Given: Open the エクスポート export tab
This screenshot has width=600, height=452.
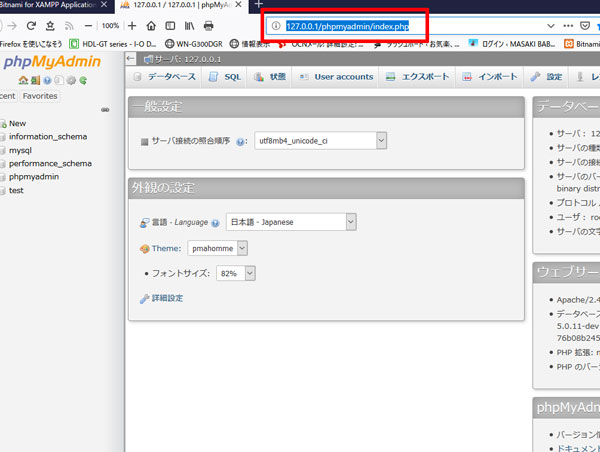Looking at the screenshot, I should pyautogui.click(x=417, y=77).
